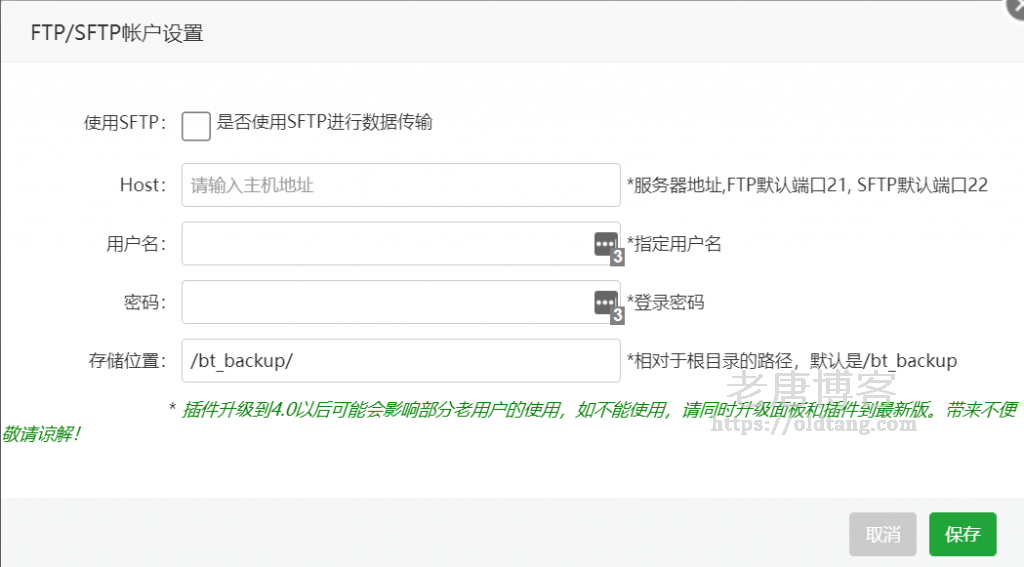Focus the Host address input field
This screenshot has width=1024, height=567.
[x=400, y=185]
